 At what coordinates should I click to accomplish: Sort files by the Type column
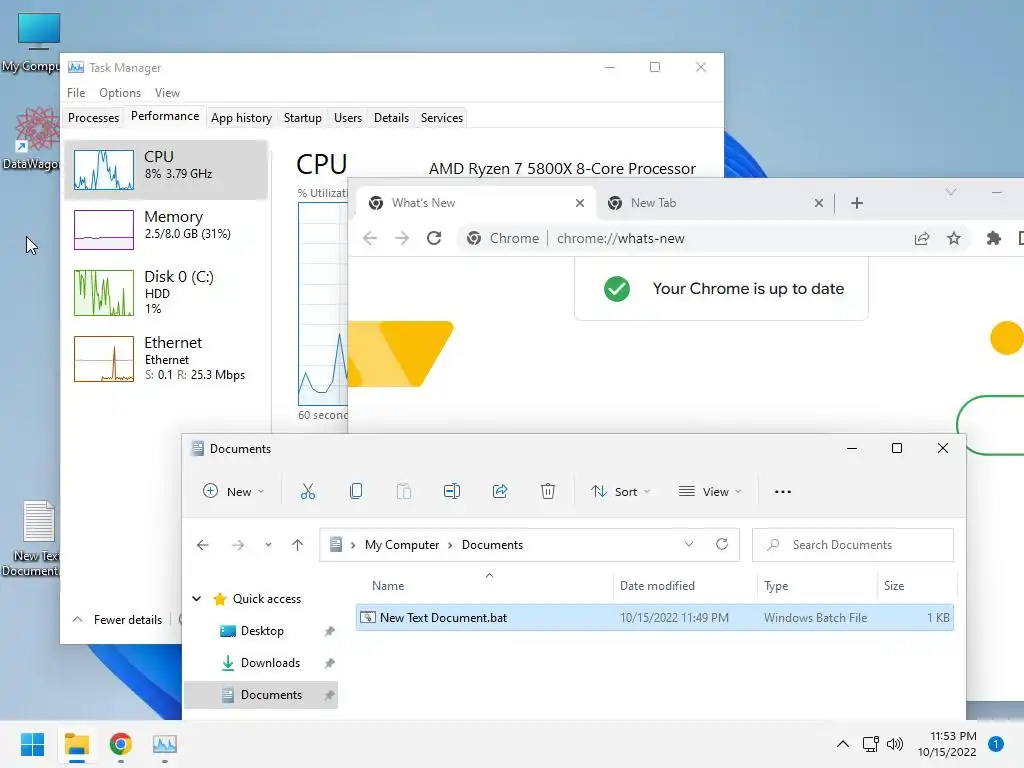[x=816, y=586]
